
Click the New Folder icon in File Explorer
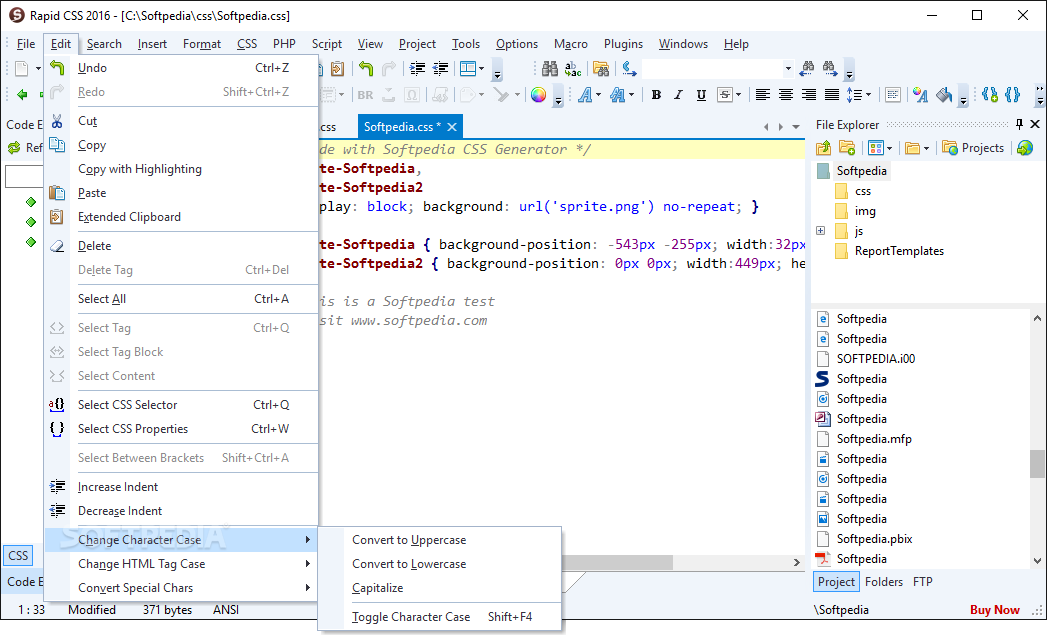pos(847,148)
